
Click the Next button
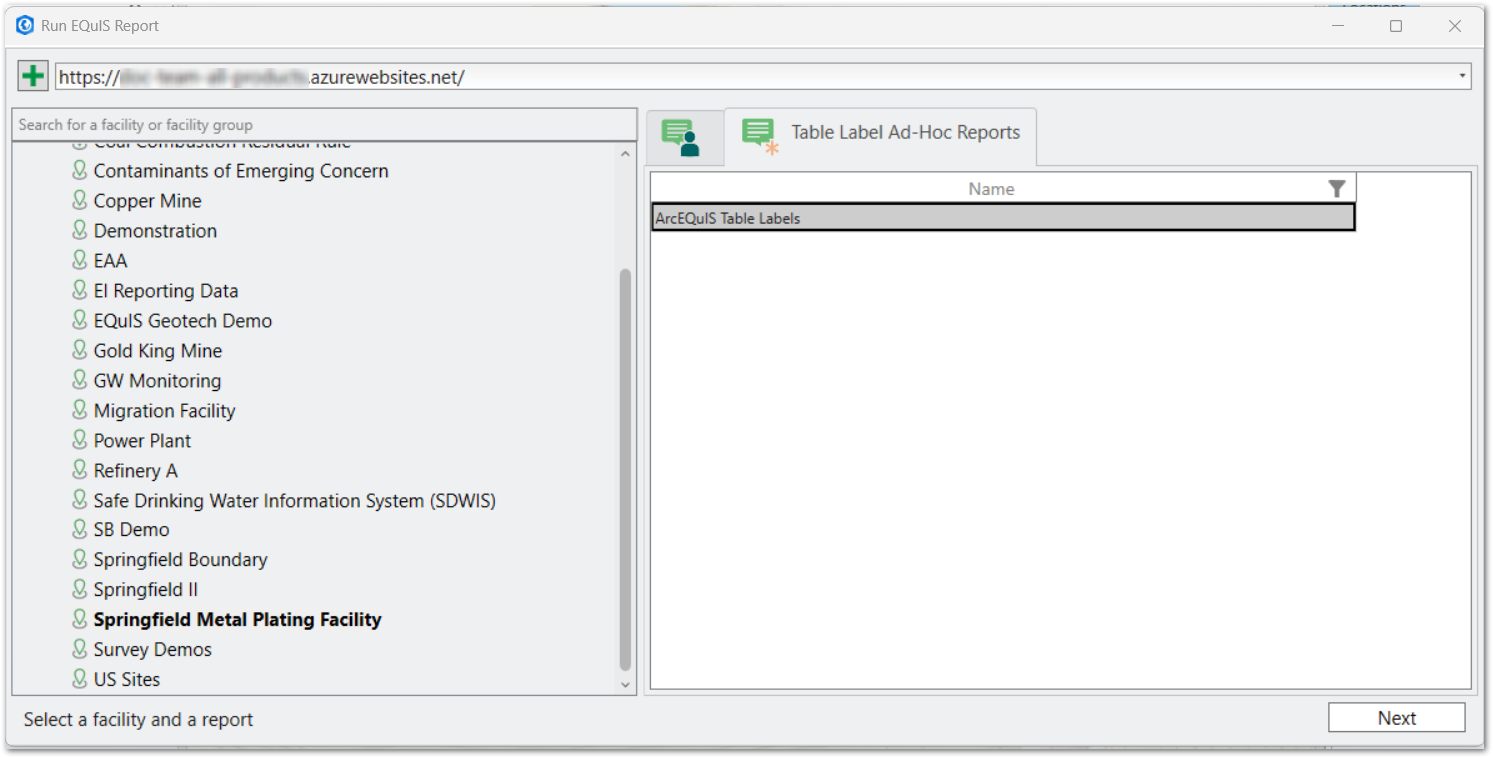pyautogui.click(x=1396, y=718)
